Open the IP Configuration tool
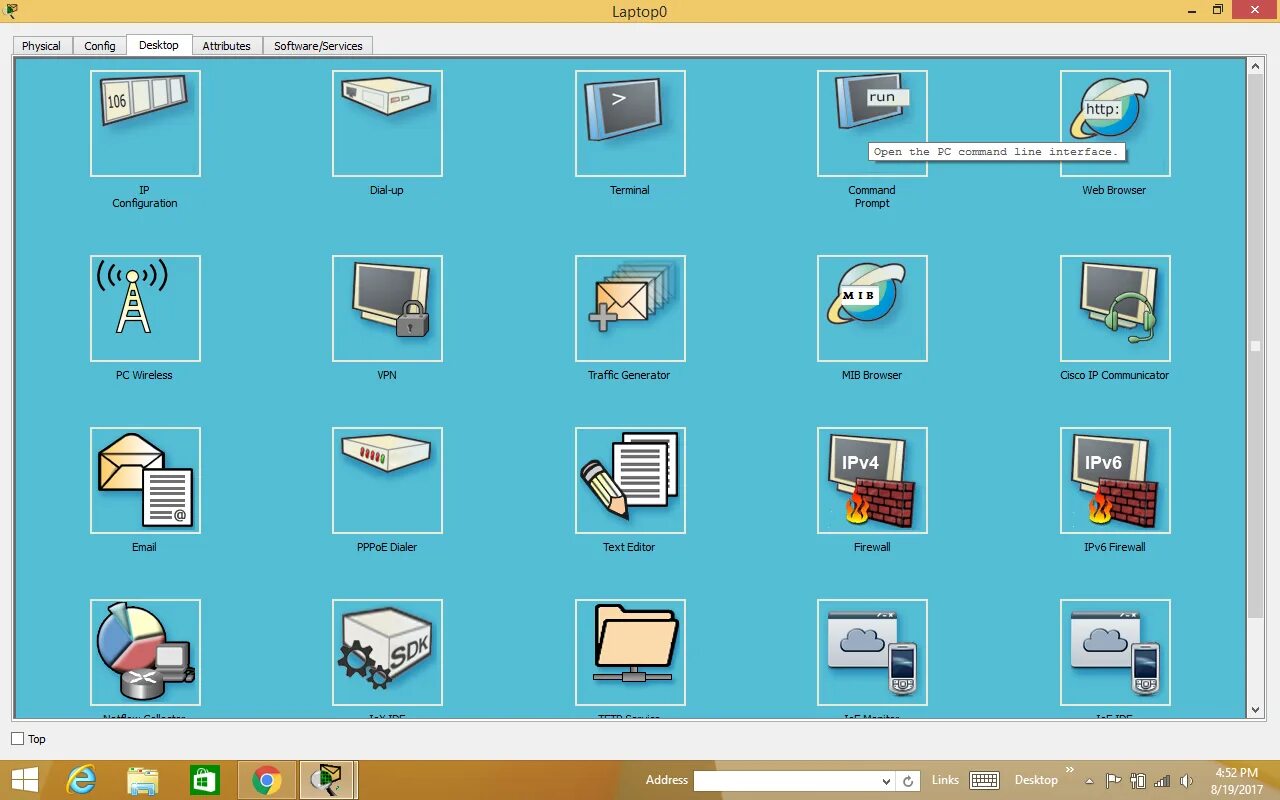 click(x=145, y=123)
